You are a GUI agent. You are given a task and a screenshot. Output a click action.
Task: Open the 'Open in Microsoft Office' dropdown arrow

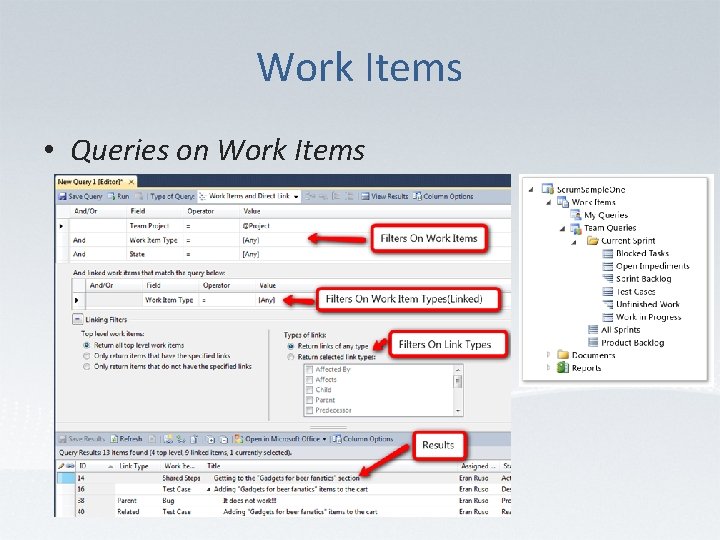tap(325, 439)
